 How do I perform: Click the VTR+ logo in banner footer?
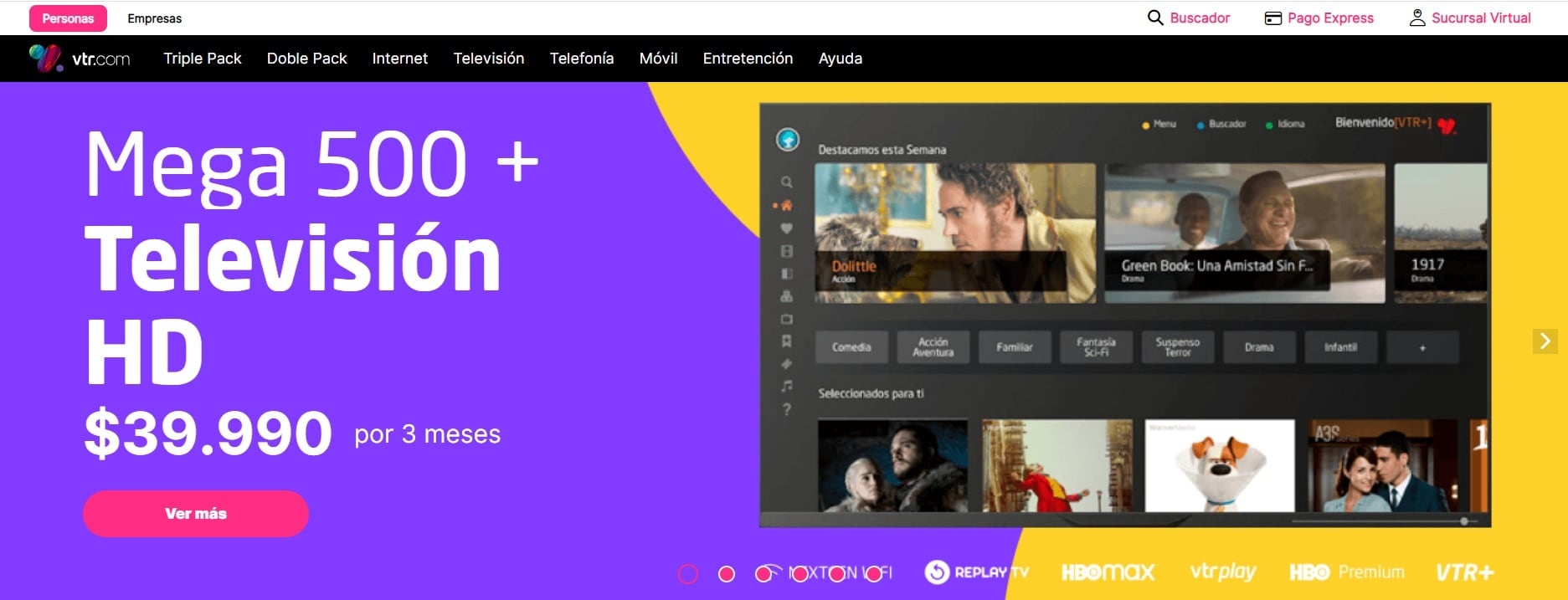coord(1464,572)
